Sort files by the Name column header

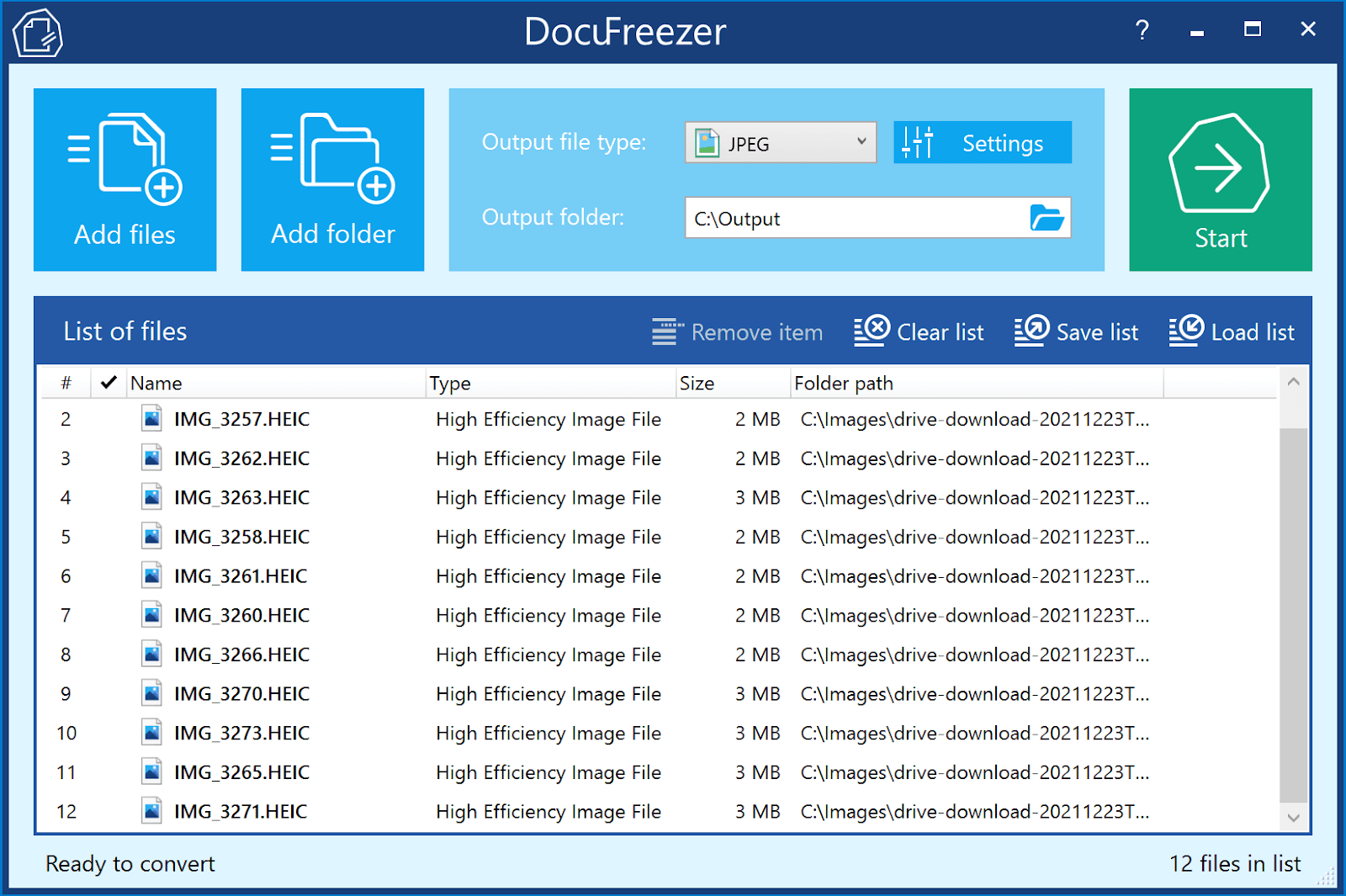tap(156, 383)
